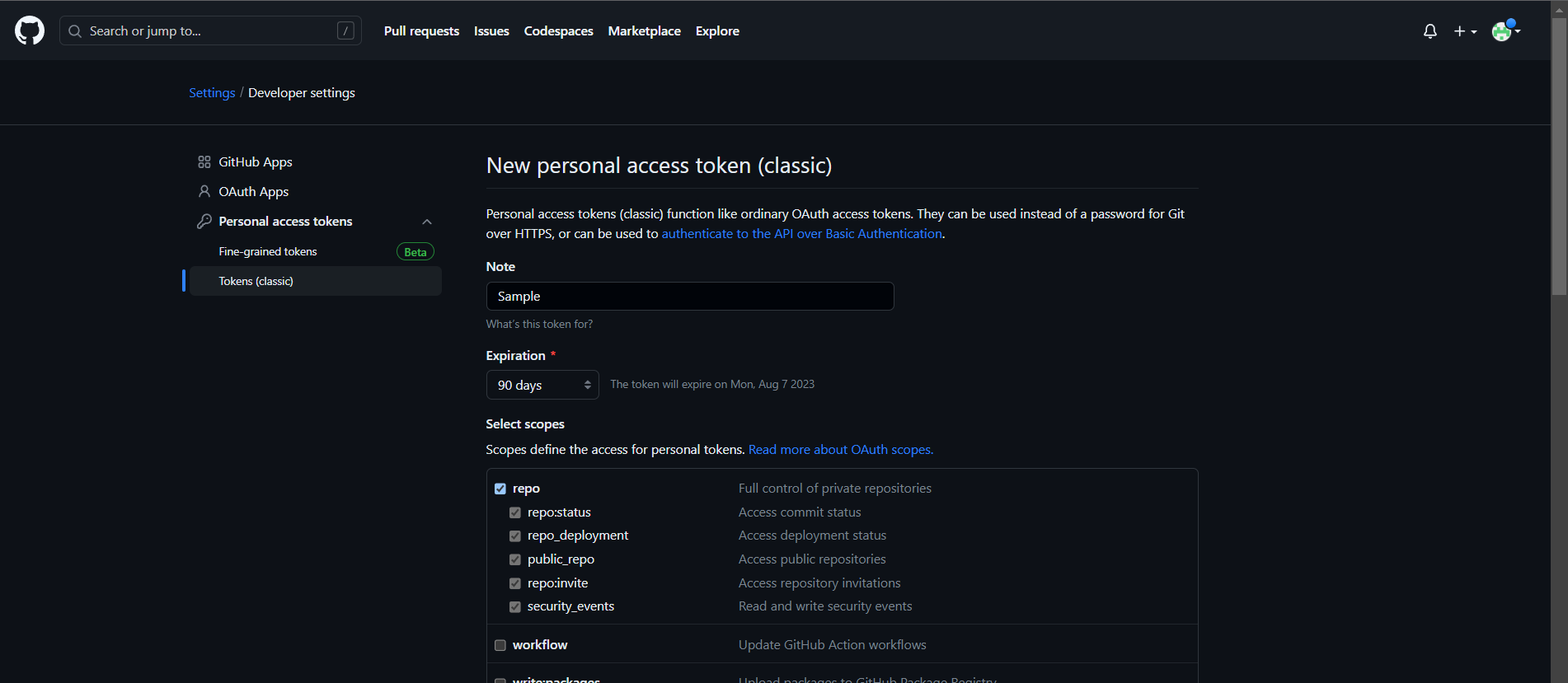Toggle the public_repo checkbox
The image size is (1568, 683).
(x=515, y=559)
